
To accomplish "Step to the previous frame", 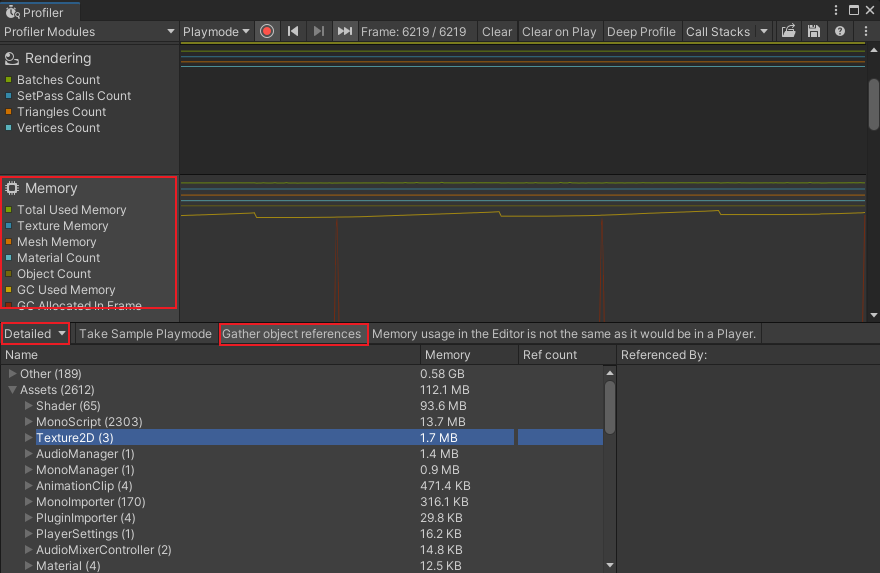I will 293,32.
